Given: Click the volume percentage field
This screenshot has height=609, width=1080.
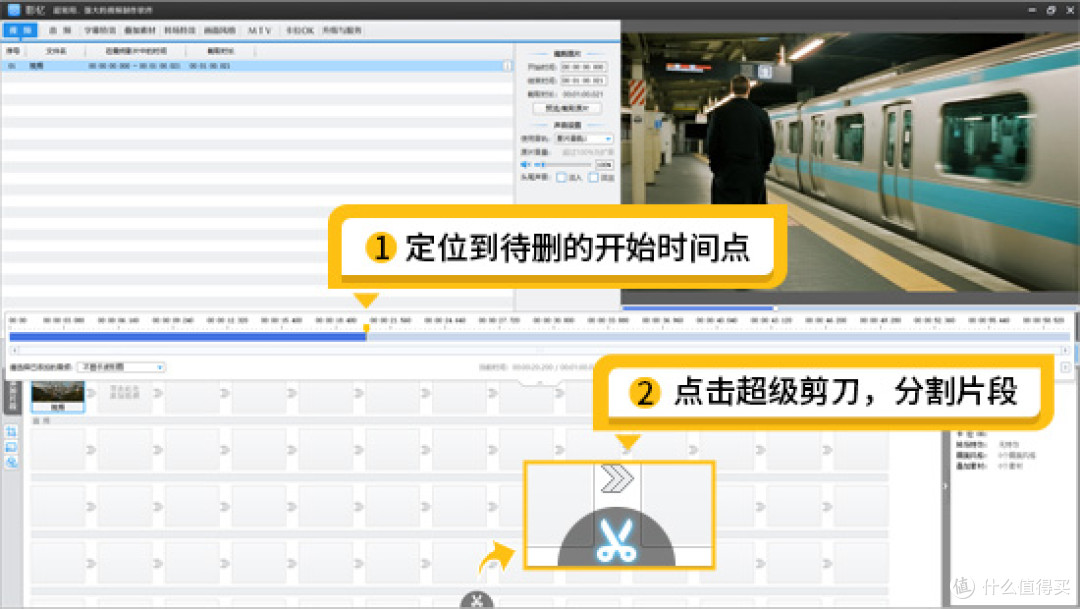Looking at the screenshot, I should click(604, 165).
